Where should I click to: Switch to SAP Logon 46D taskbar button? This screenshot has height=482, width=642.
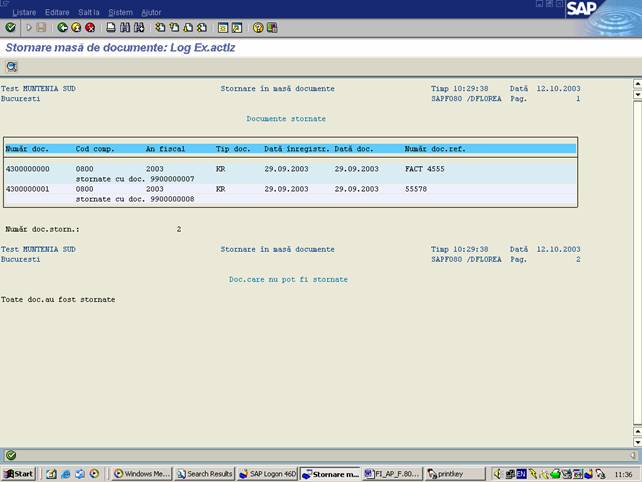click(x=267, y=473)
